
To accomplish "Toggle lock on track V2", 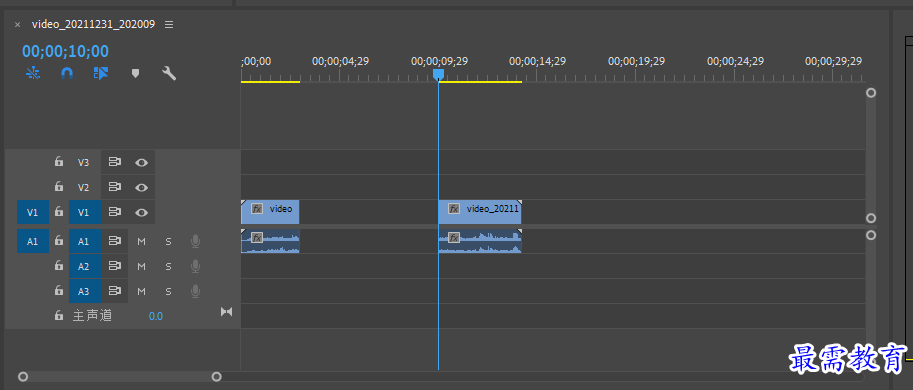I will pos(58,187).
